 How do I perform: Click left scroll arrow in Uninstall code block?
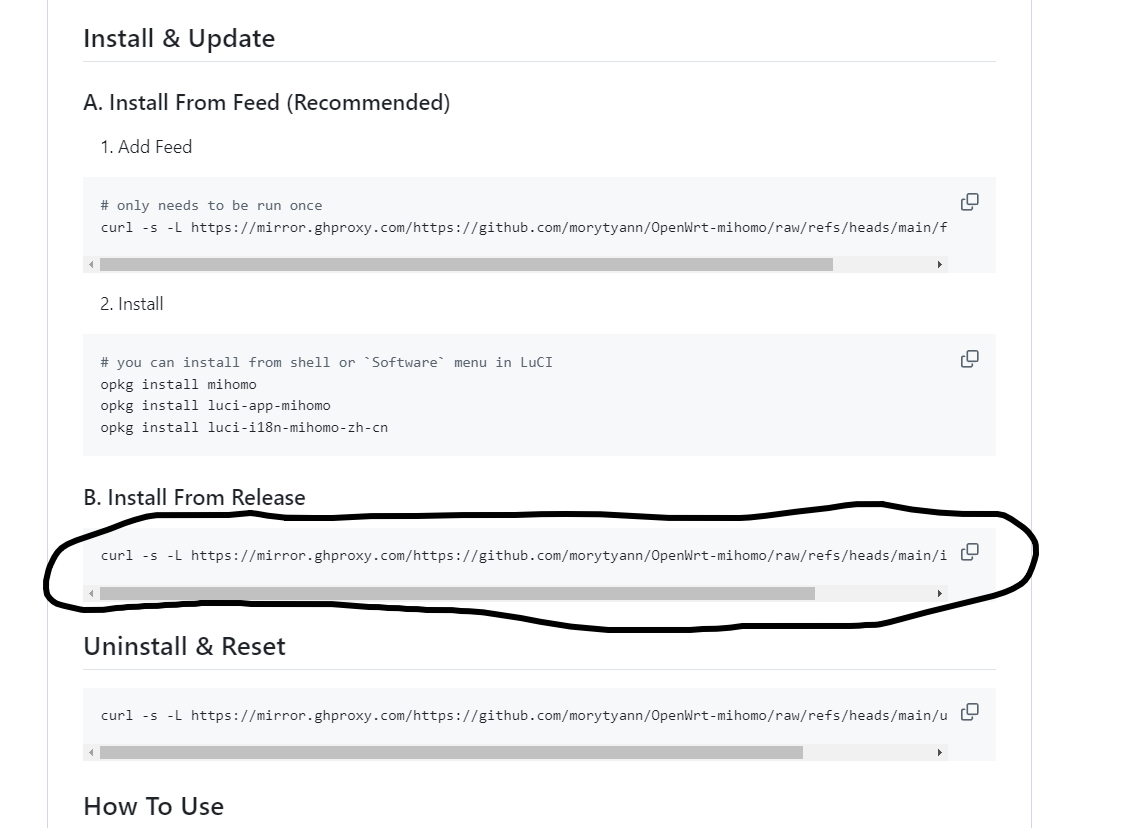(x=91, y=752)
